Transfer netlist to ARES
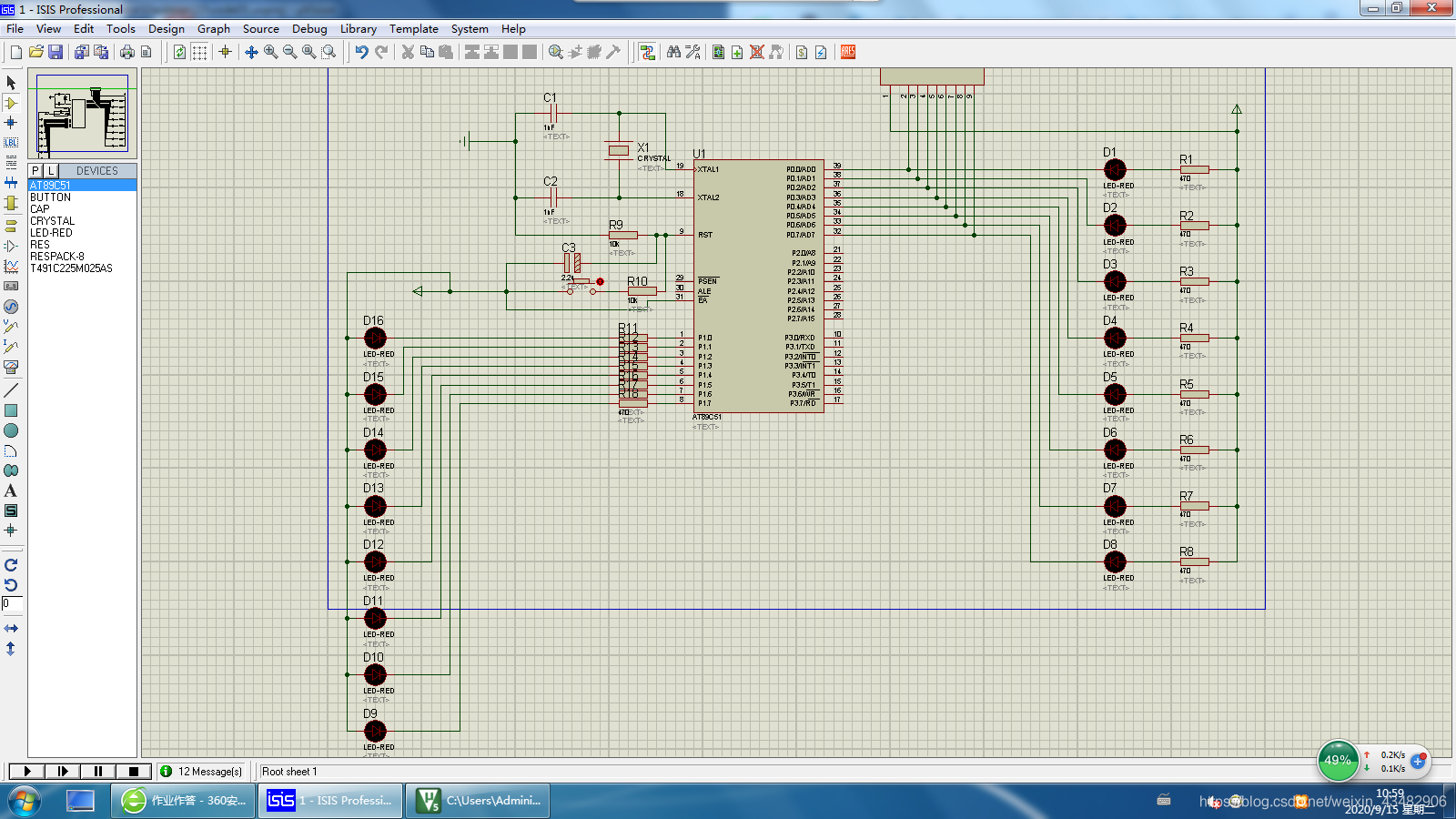 (848, 53)
